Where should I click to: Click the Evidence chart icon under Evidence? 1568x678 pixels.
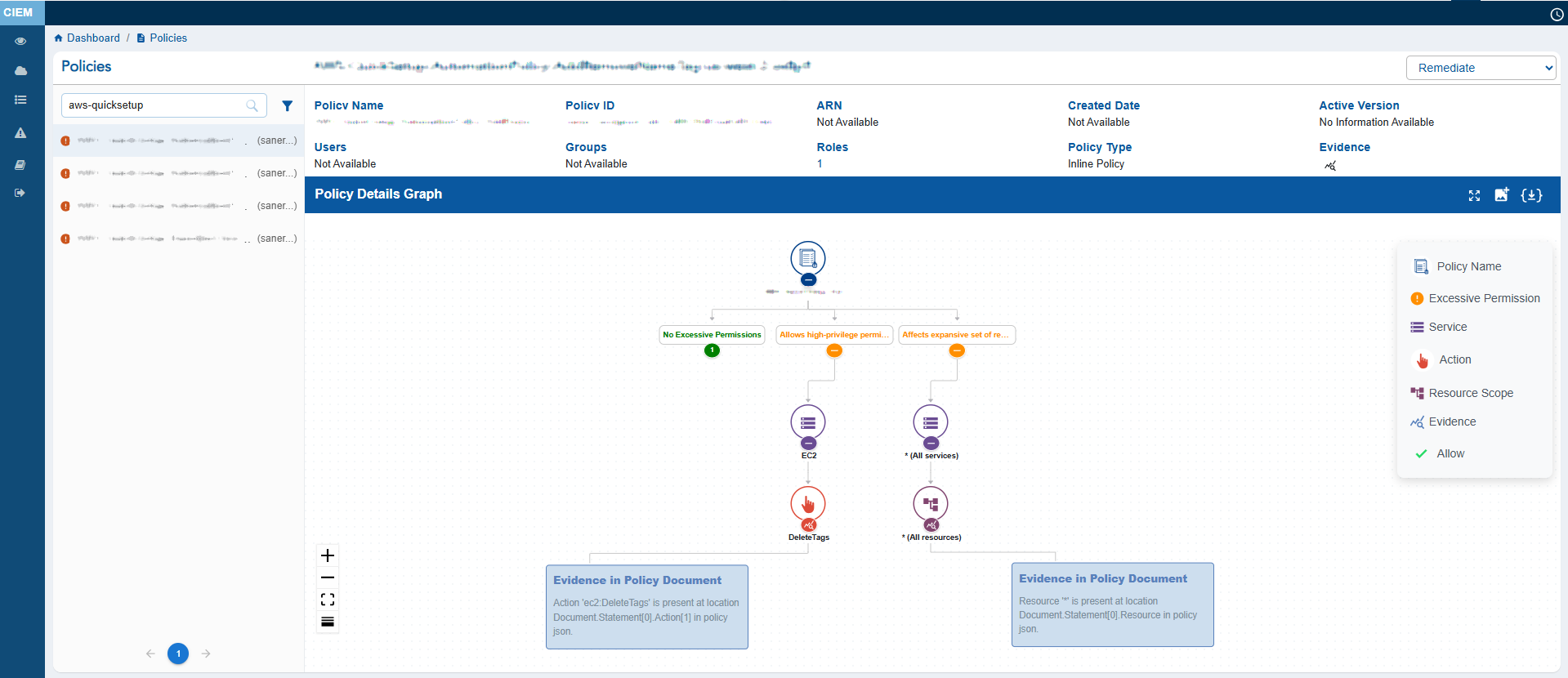pos(1330,166)
